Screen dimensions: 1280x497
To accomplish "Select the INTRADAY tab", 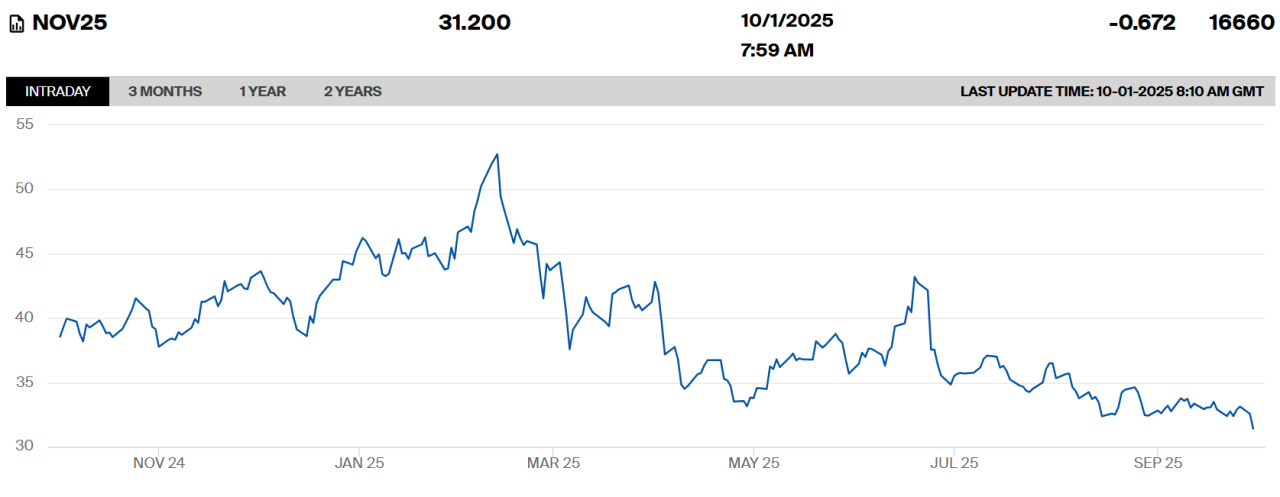I will [x=58, y=92].
